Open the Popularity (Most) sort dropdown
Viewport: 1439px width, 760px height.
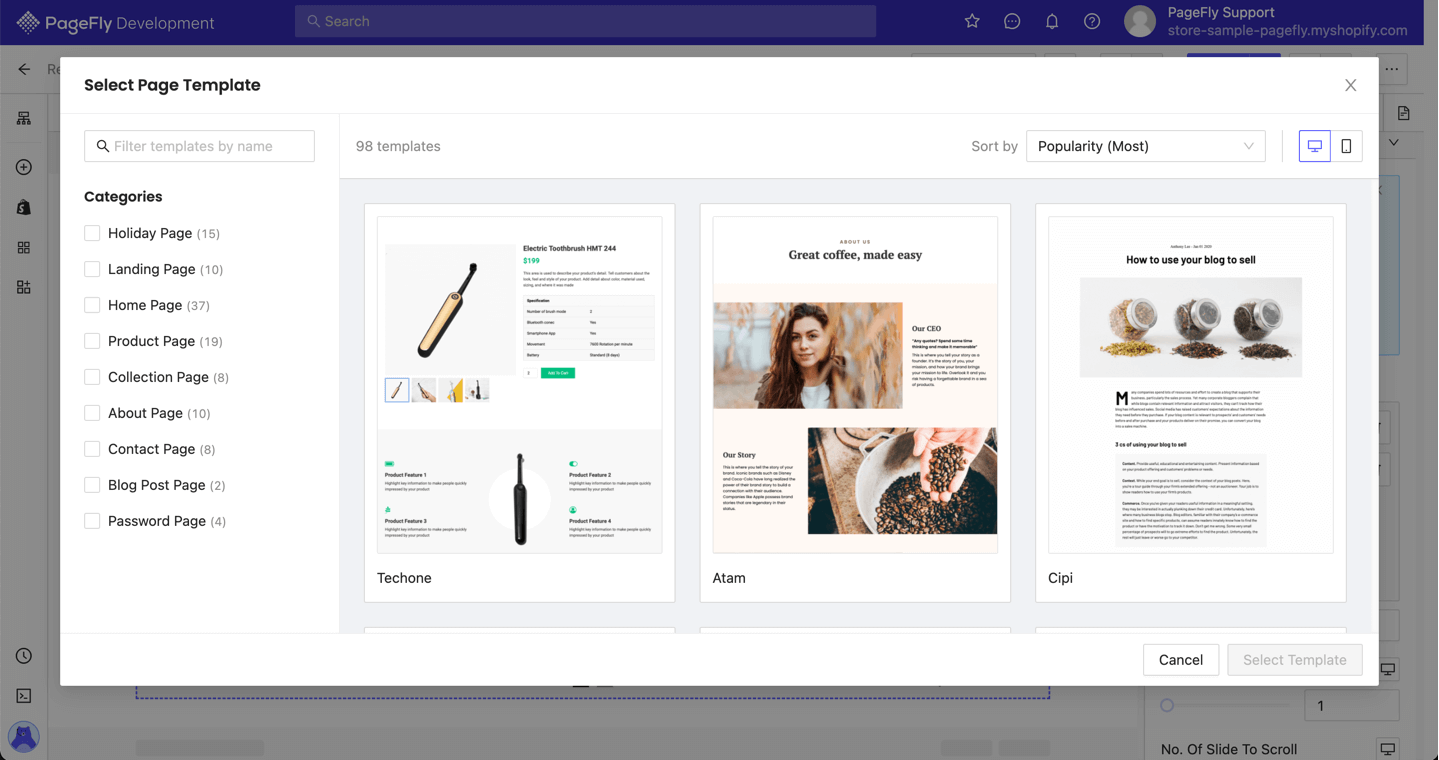[x=1145, y=146]
